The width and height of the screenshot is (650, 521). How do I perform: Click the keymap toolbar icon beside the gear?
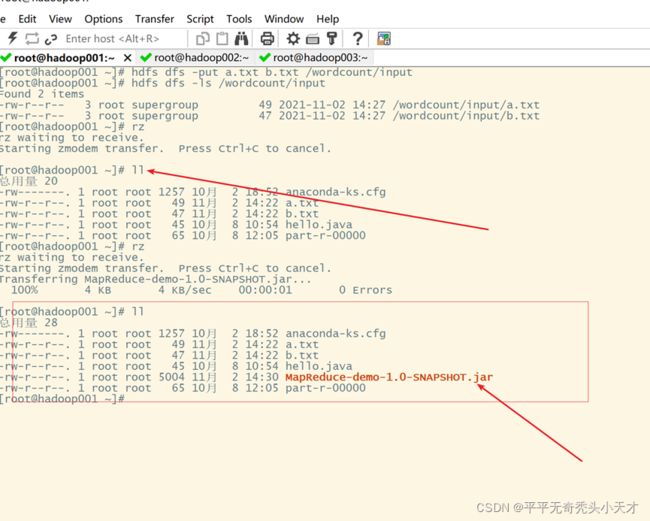(313, 39)
